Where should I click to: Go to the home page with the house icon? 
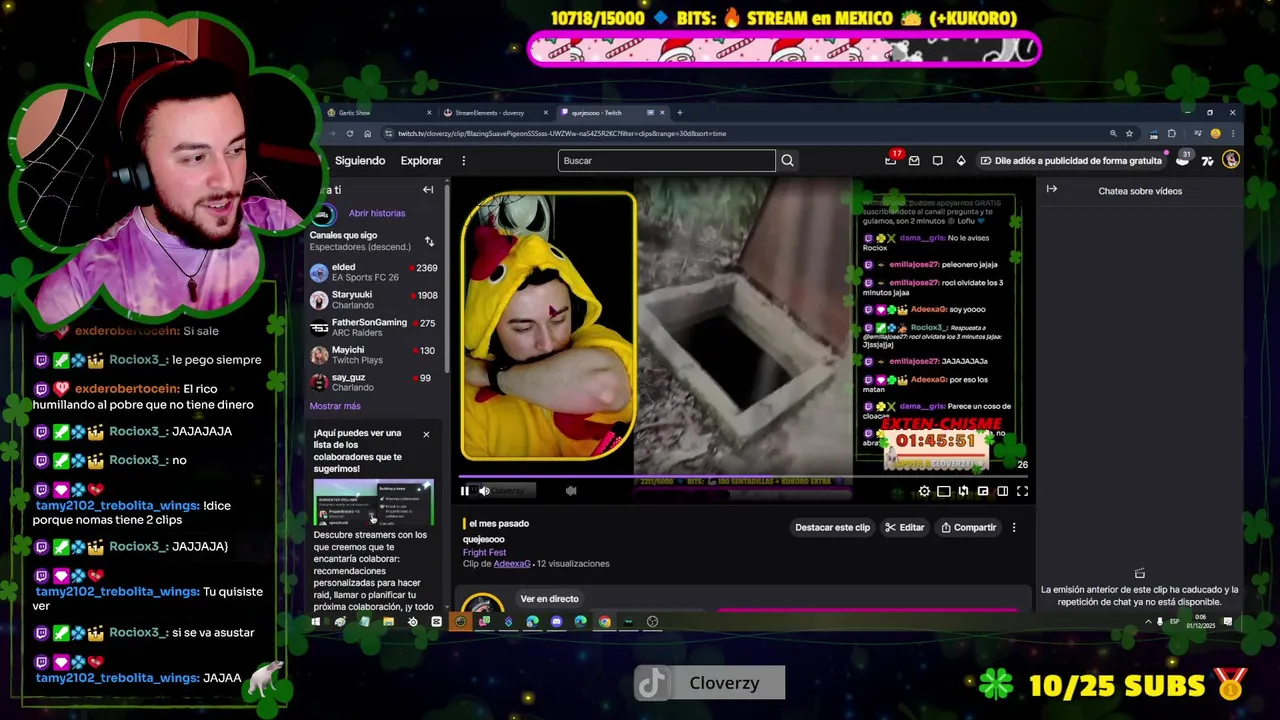click(x=367, y=133)
